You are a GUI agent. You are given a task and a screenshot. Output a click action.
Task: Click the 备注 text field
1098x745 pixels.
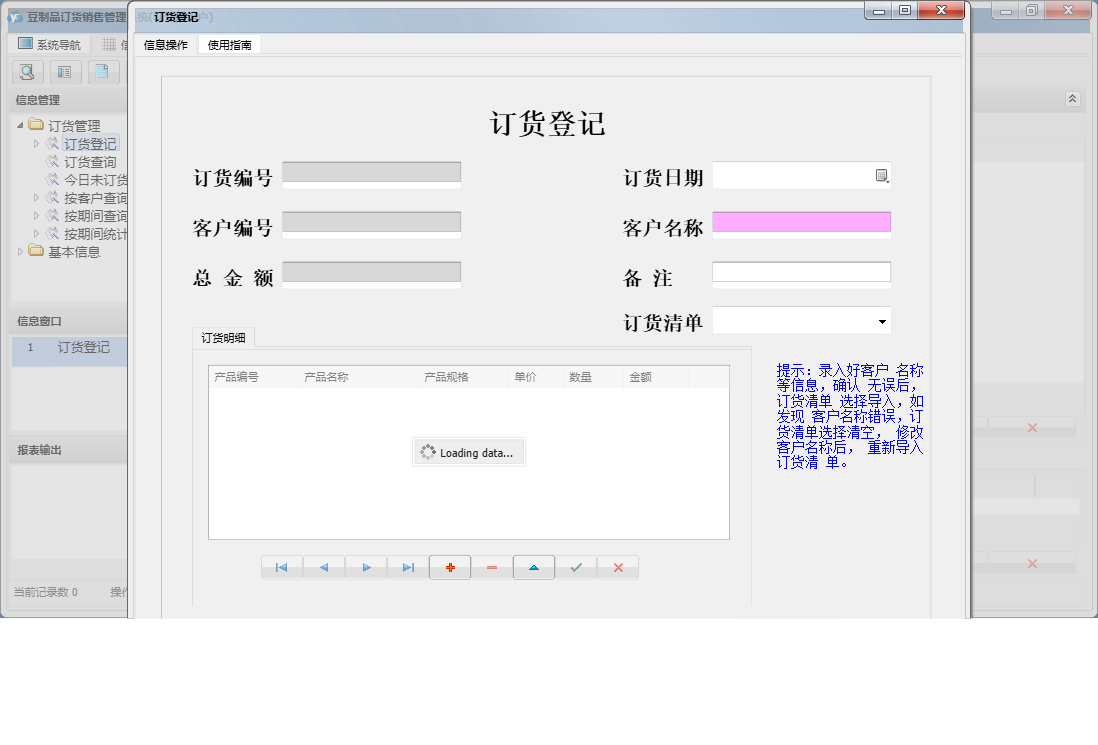801,272
